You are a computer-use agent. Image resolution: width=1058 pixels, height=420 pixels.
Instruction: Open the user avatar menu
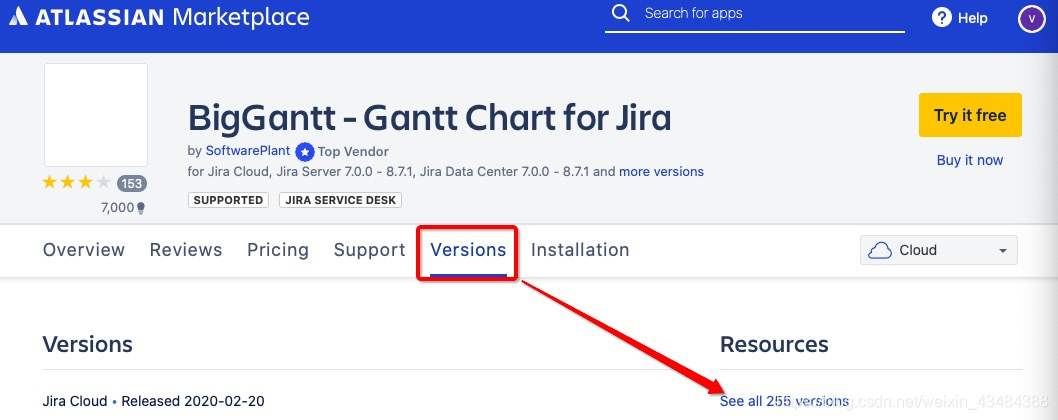1032,18
